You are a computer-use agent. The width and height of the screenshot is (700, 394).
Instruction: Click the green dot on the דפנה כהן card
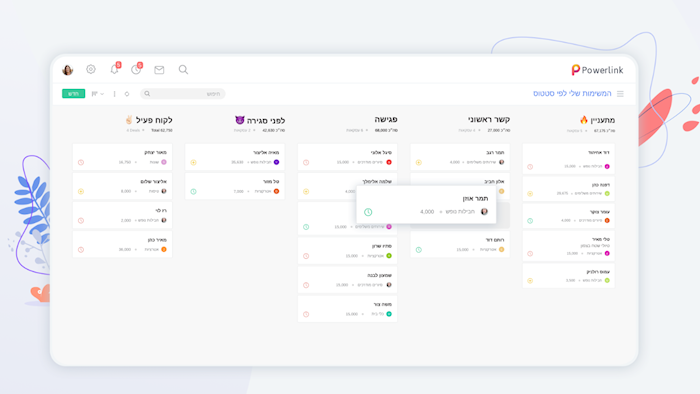[x=607, y=193]
